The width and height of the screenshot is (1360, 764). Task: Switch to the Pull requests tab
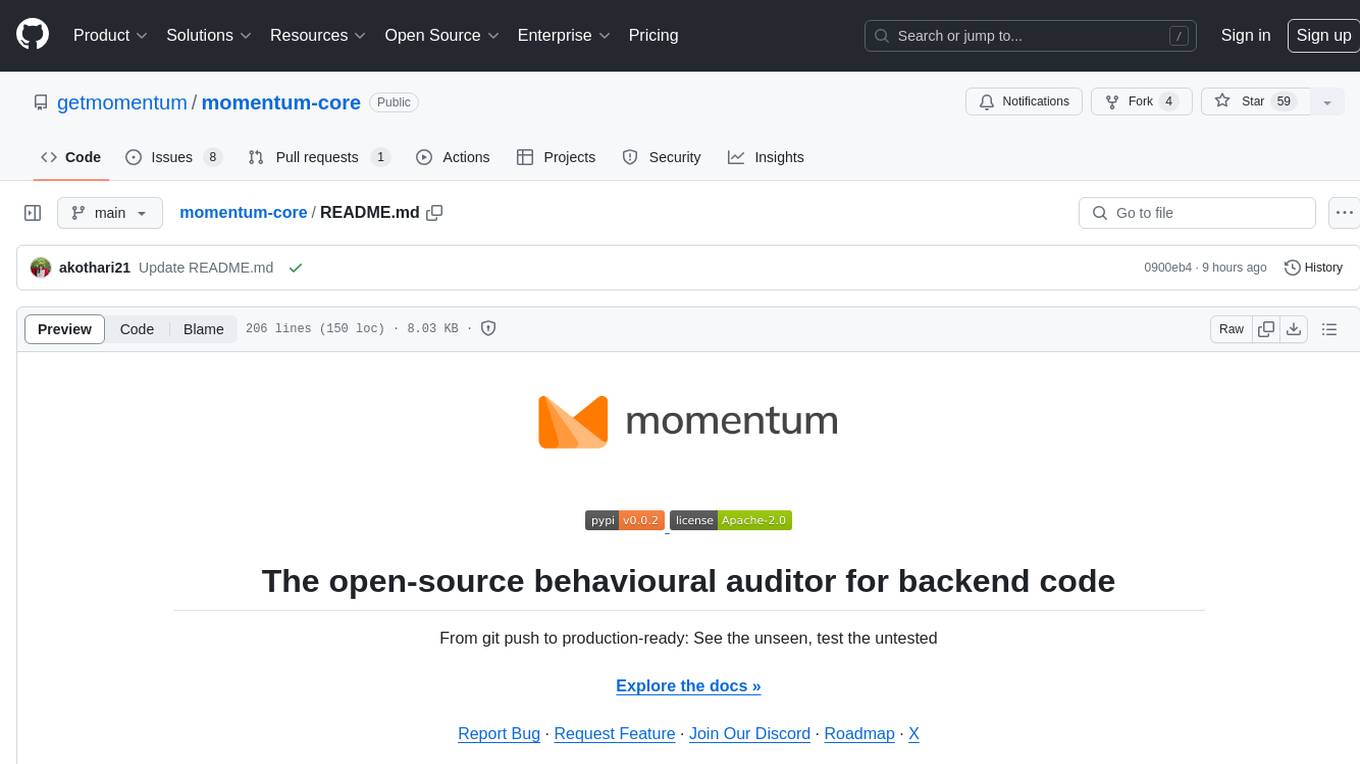(319, 157)
